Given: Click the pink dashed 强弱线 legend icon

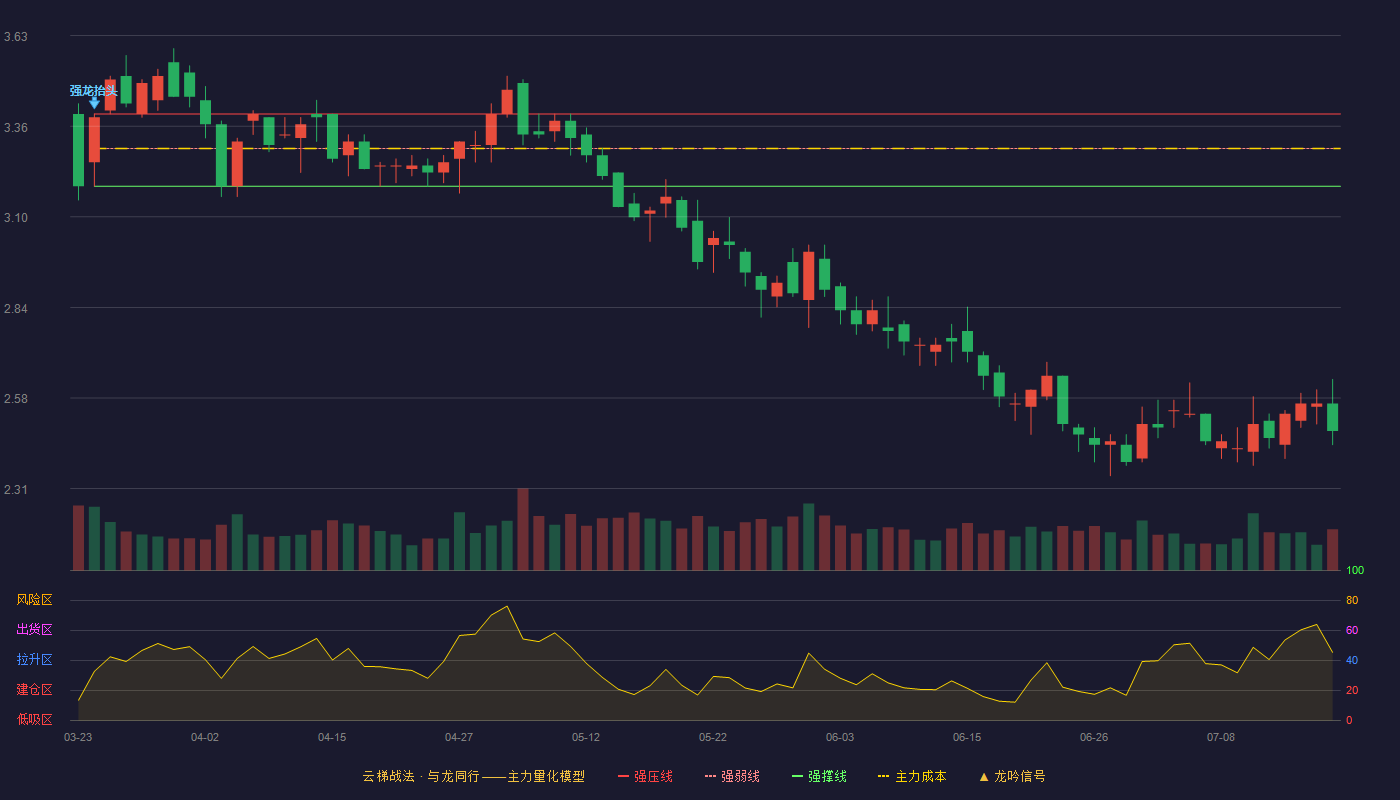Looking at the screenshot, I should click(x=710, y=776).
